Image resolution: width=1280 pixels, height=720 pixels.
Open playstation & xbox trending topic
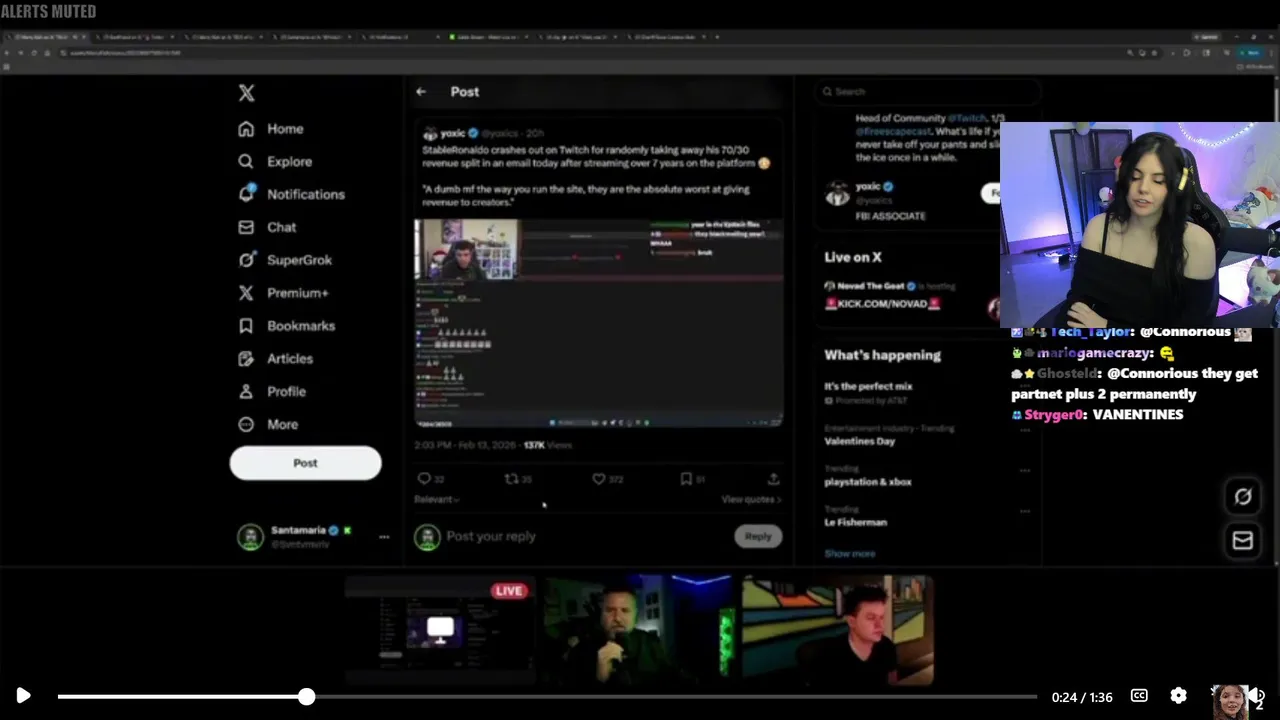click(868, 481)
